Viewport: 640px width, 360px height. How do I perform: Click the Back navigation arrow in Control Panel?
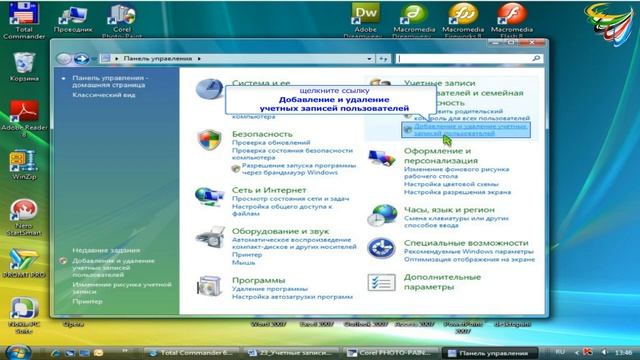pos(64,59)
